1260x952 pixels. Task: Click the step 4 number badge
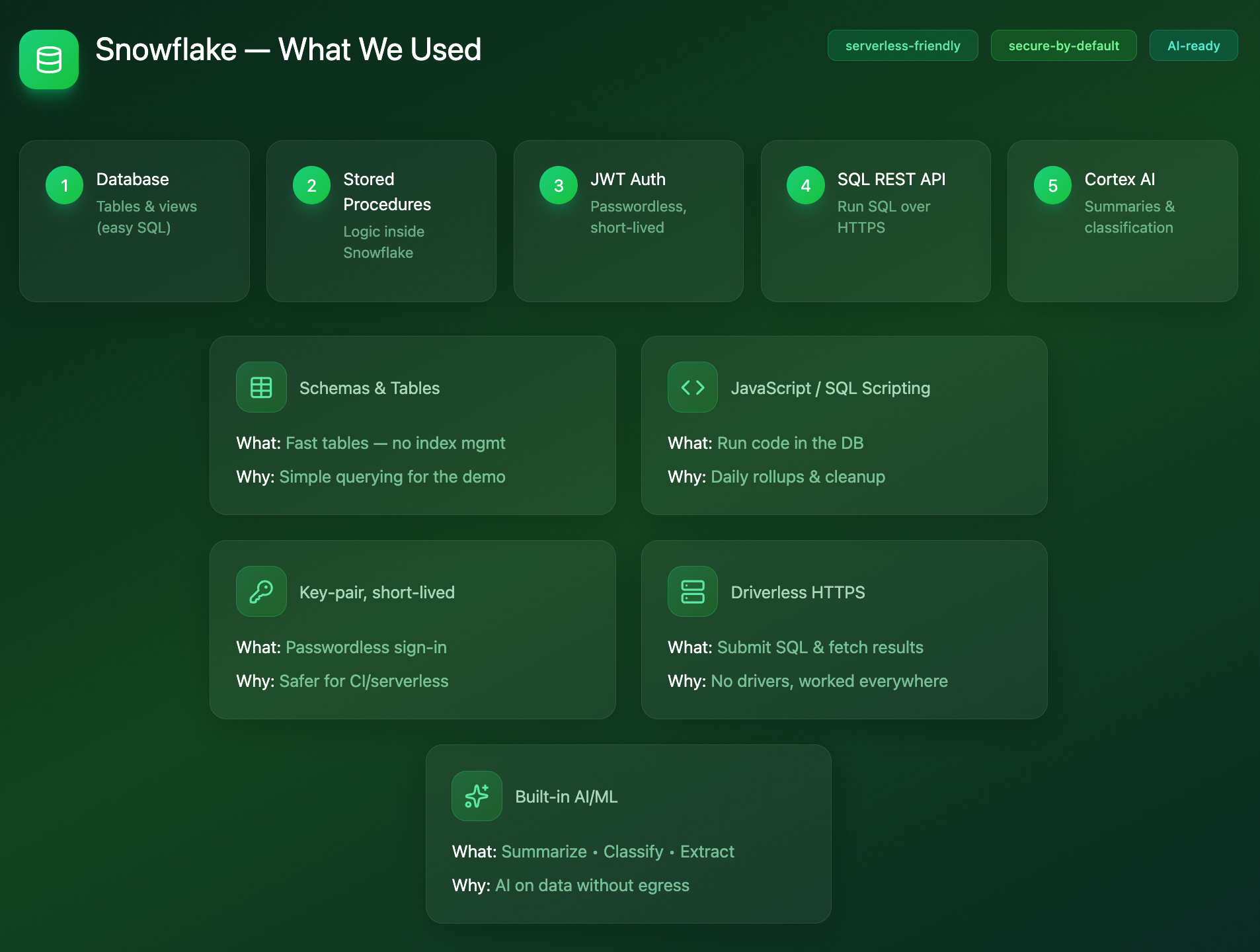coord(806,186)
